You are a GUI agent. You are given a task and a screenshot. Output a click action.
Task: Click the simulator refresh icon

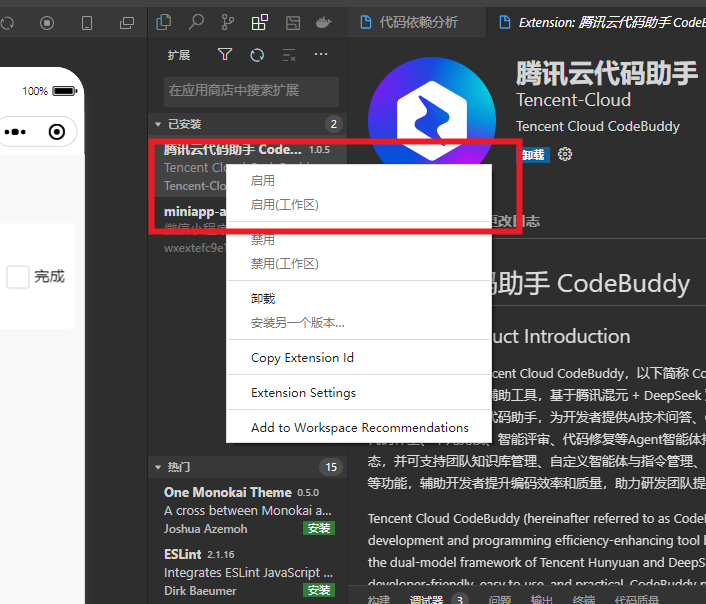tap(7, 23)
